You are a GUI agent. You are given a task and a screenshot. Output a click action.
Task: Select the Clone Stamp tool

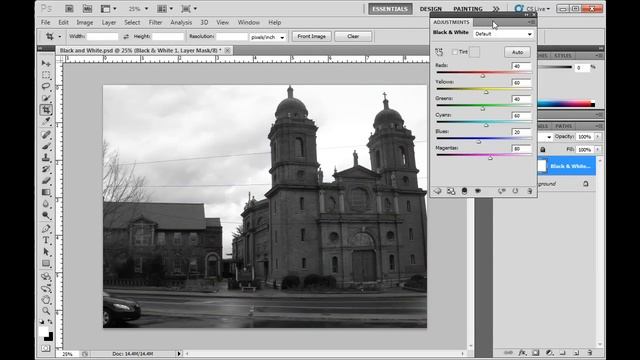tap(46, 158)
